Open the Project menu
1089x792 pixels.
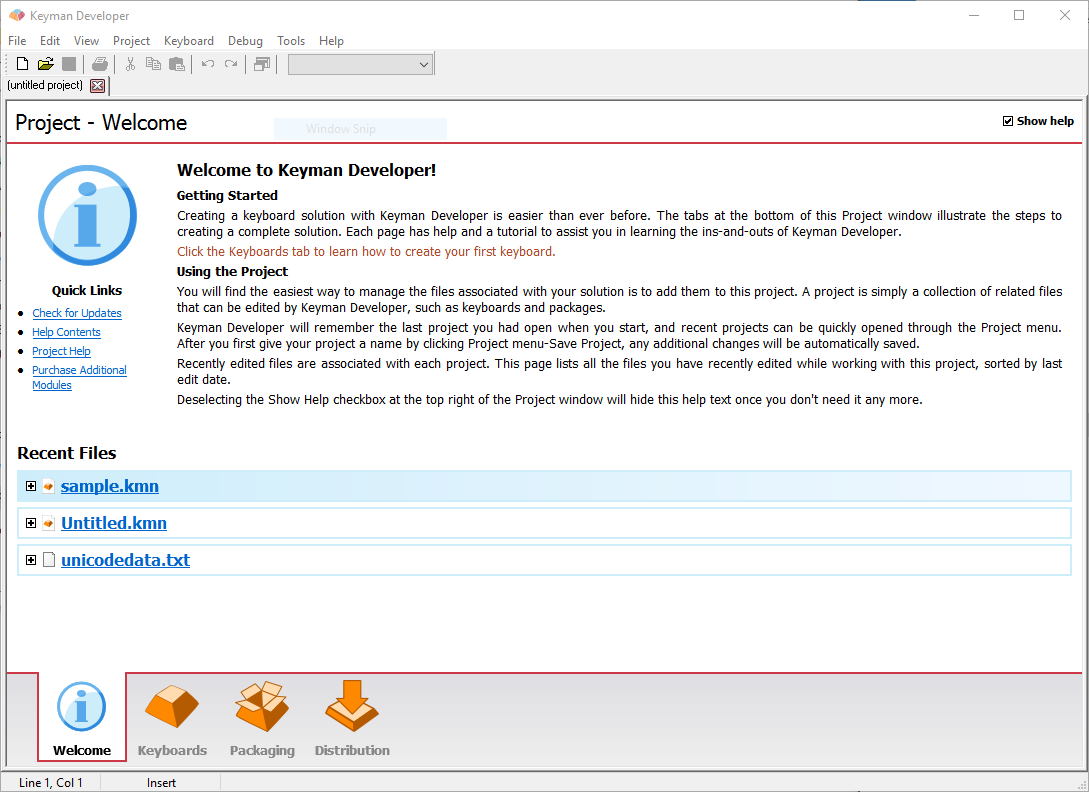(x=131, y=41)
